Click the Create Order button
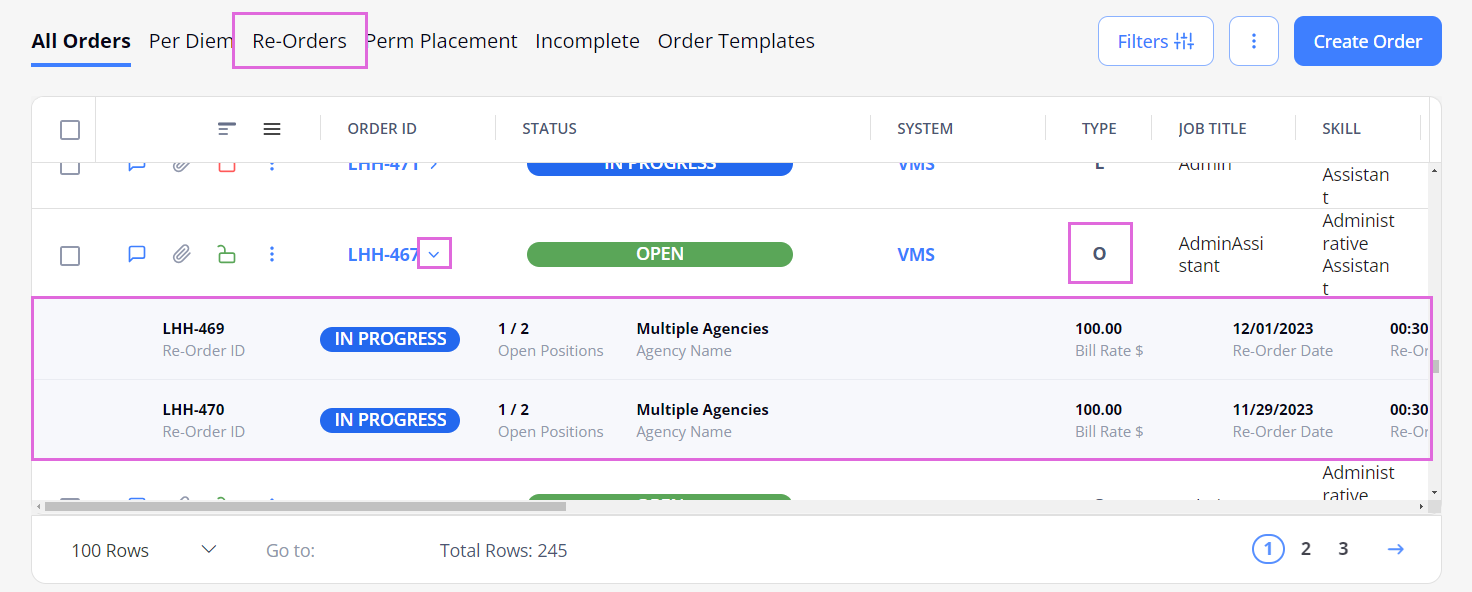Image resolution: width=1472 pixels, height=592 pixels. click(x=1367, y=41)
